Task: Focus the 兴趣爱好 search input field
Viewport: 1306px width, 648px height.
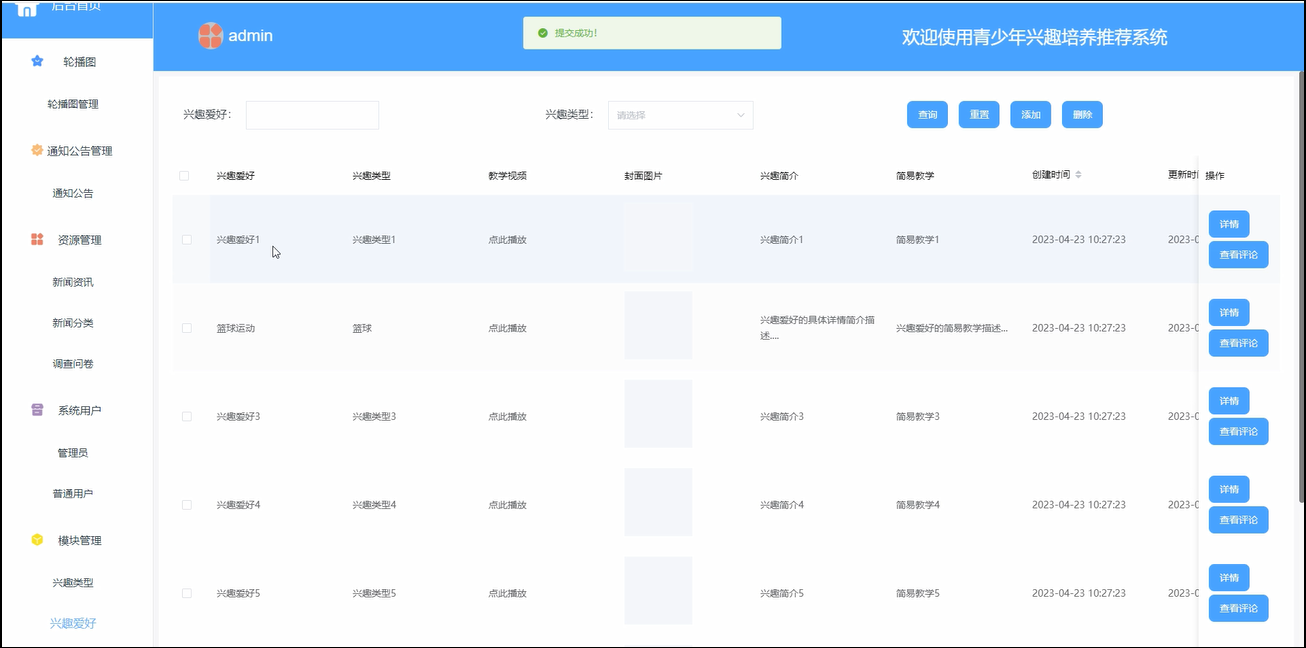Action: (x=312, y=115)
